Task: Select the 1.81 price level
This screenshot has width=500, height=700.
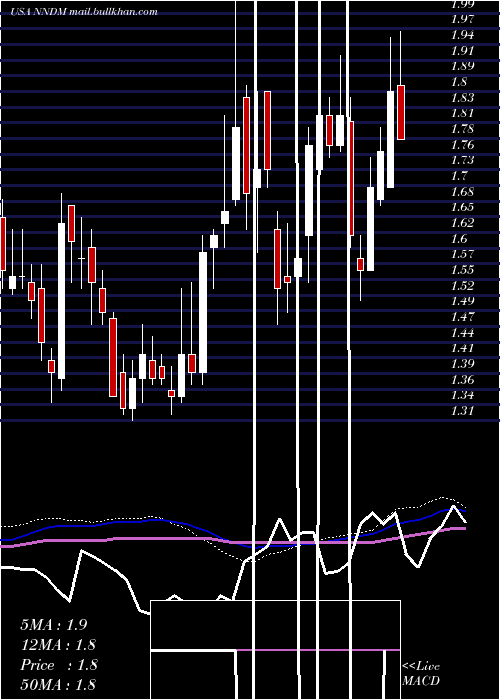Action: (462, 113)
